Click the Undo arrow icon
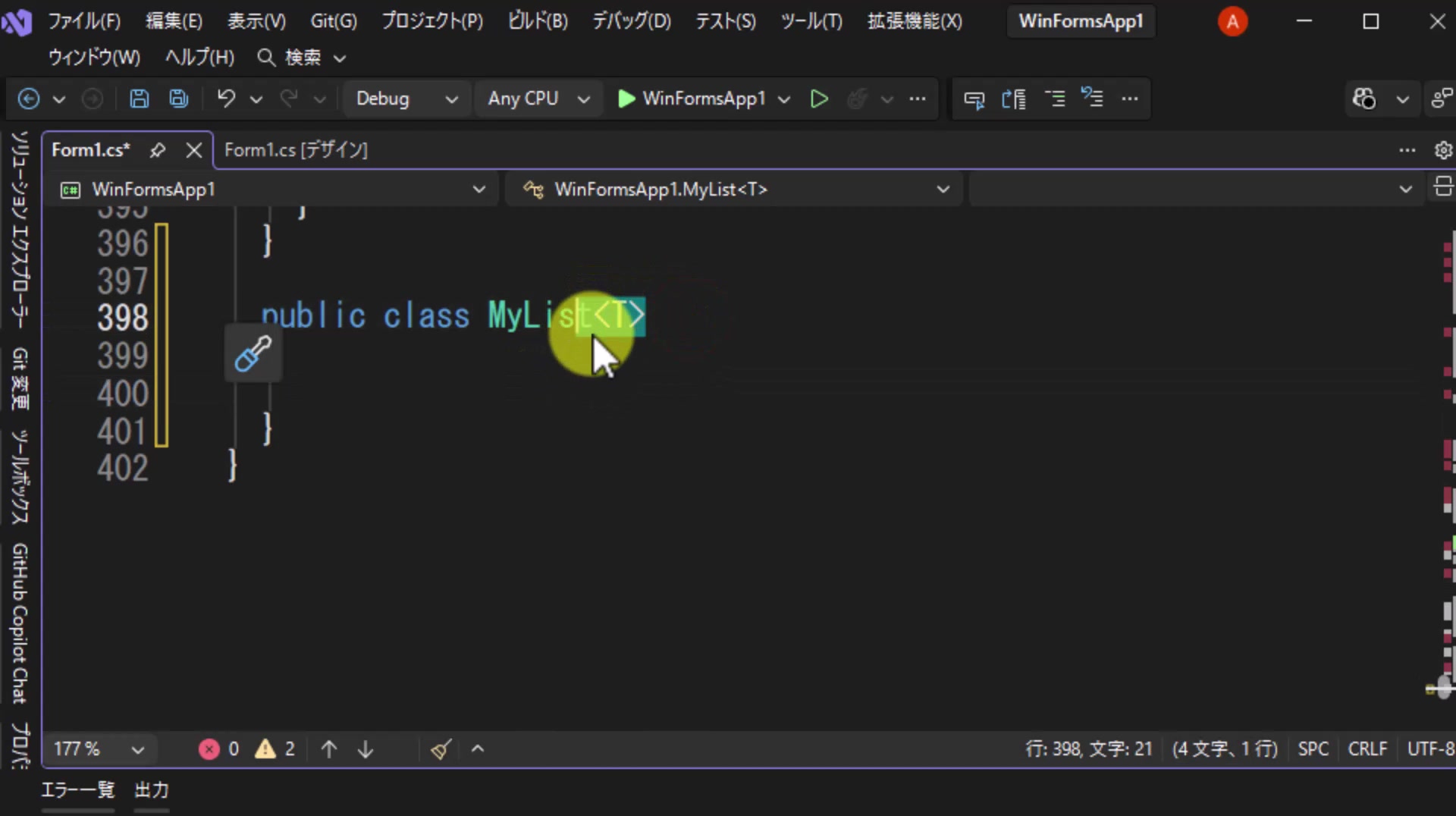The width and height of the screenshot is (1456, 816). [226, 99]
